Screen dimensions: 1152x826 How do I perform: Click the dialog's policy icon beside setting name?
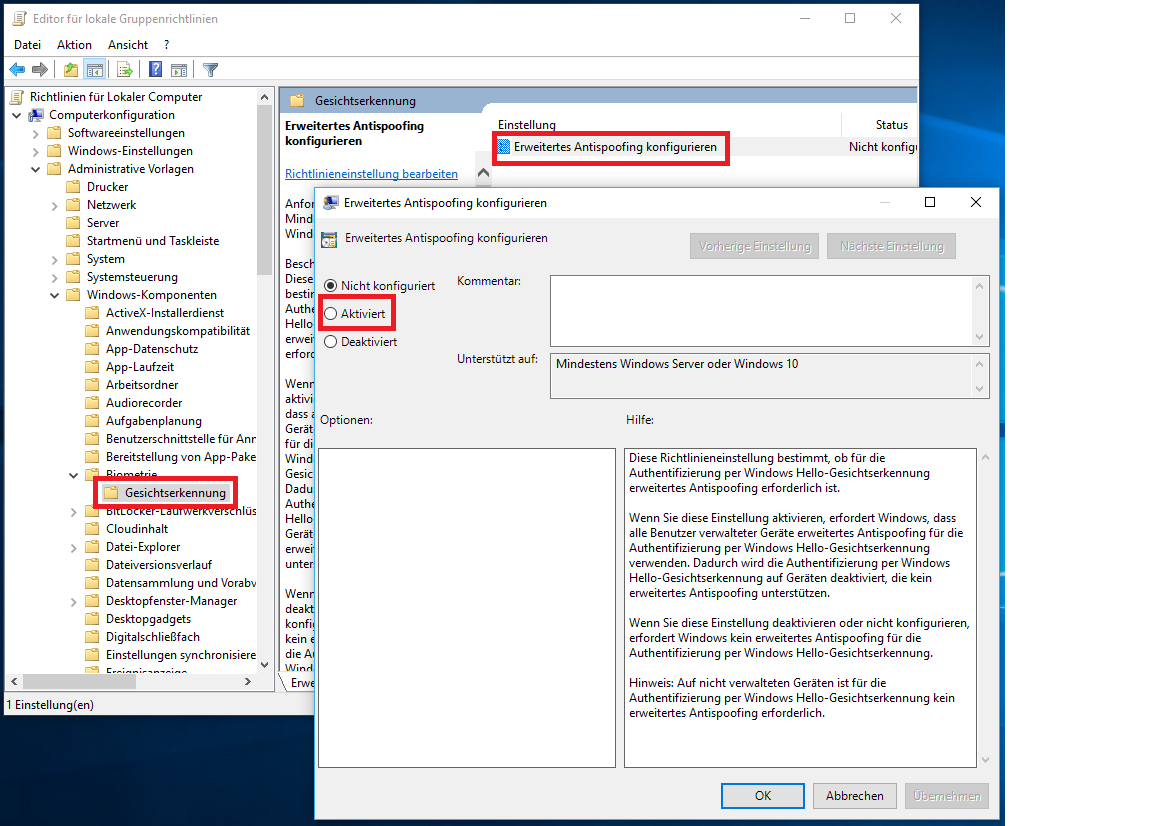tap(329, 239)
